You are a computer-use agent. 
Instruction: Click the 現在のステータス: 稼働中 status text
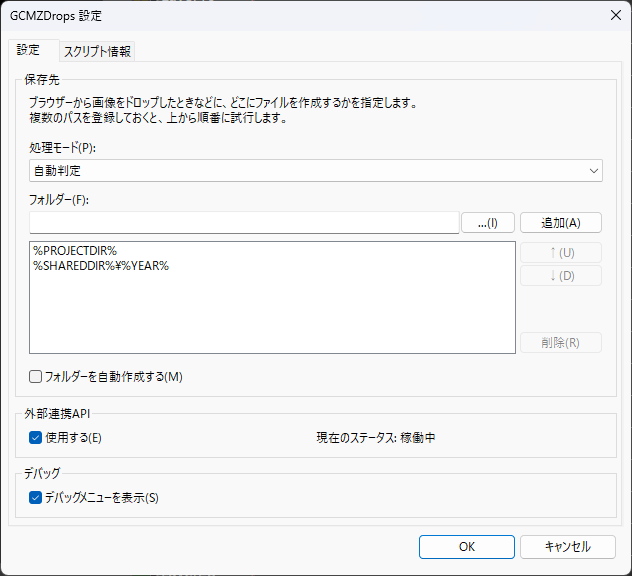point(376,438)
